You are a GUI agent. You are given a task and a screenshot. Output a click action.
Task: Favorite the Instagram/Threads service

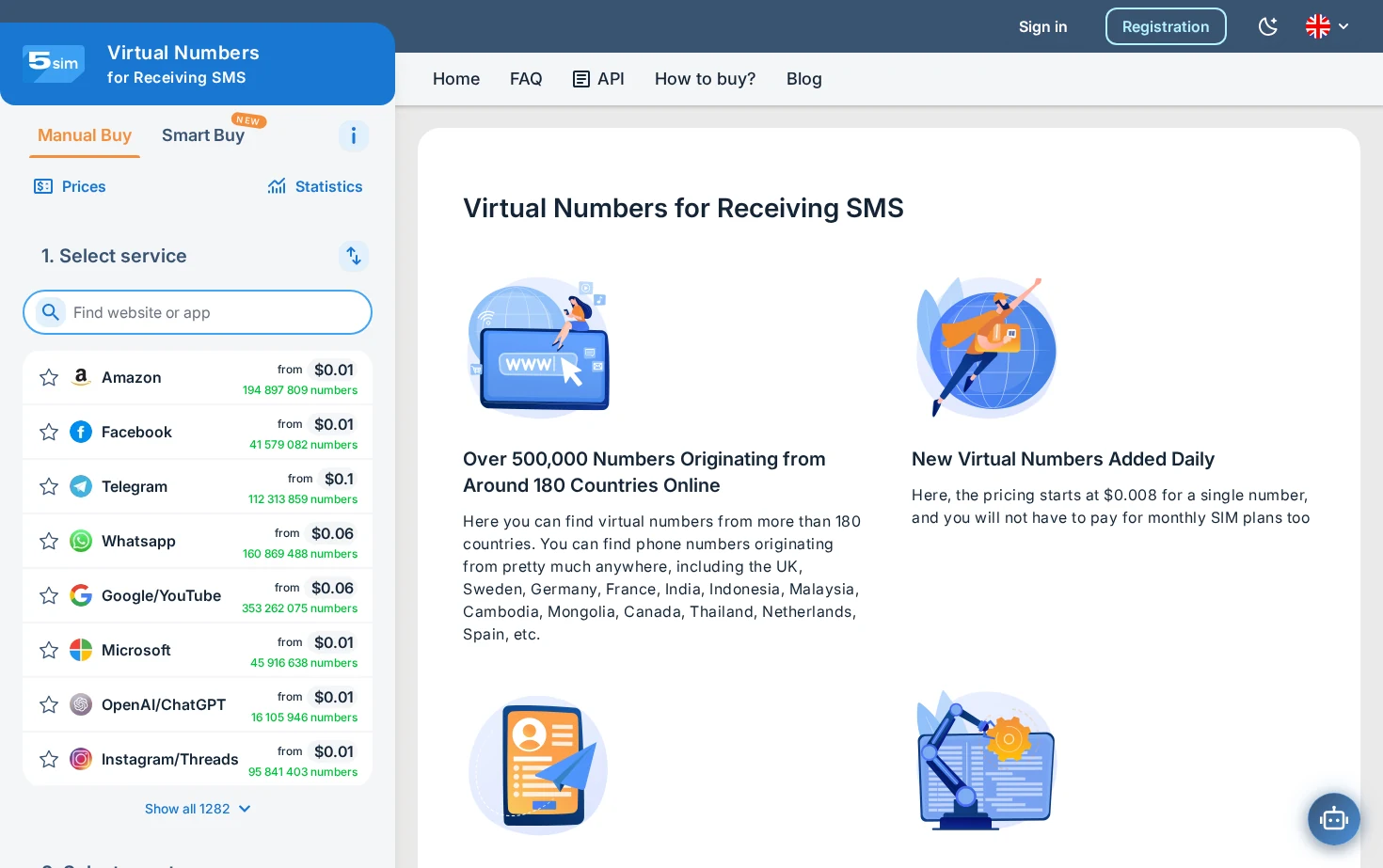[49, 760]
